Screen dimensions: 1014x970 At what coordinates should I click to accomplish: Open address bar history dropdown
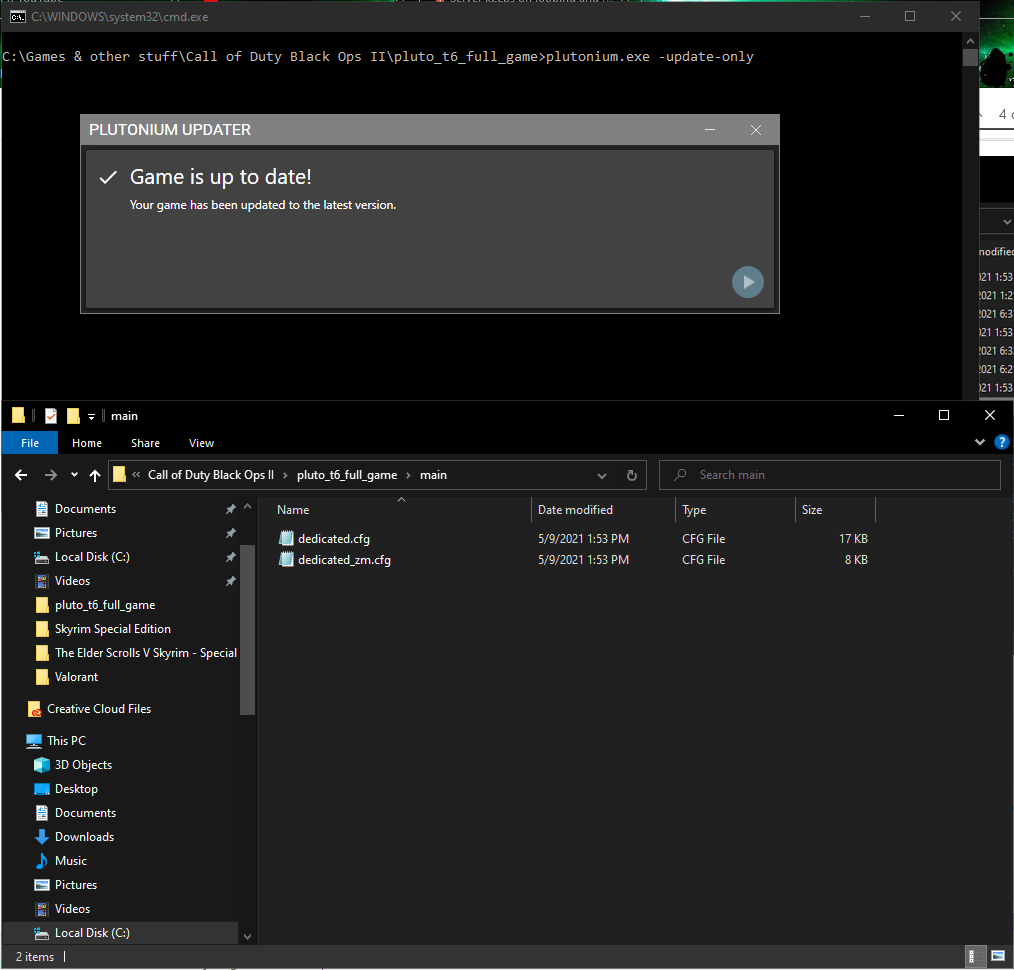[601, 475]
